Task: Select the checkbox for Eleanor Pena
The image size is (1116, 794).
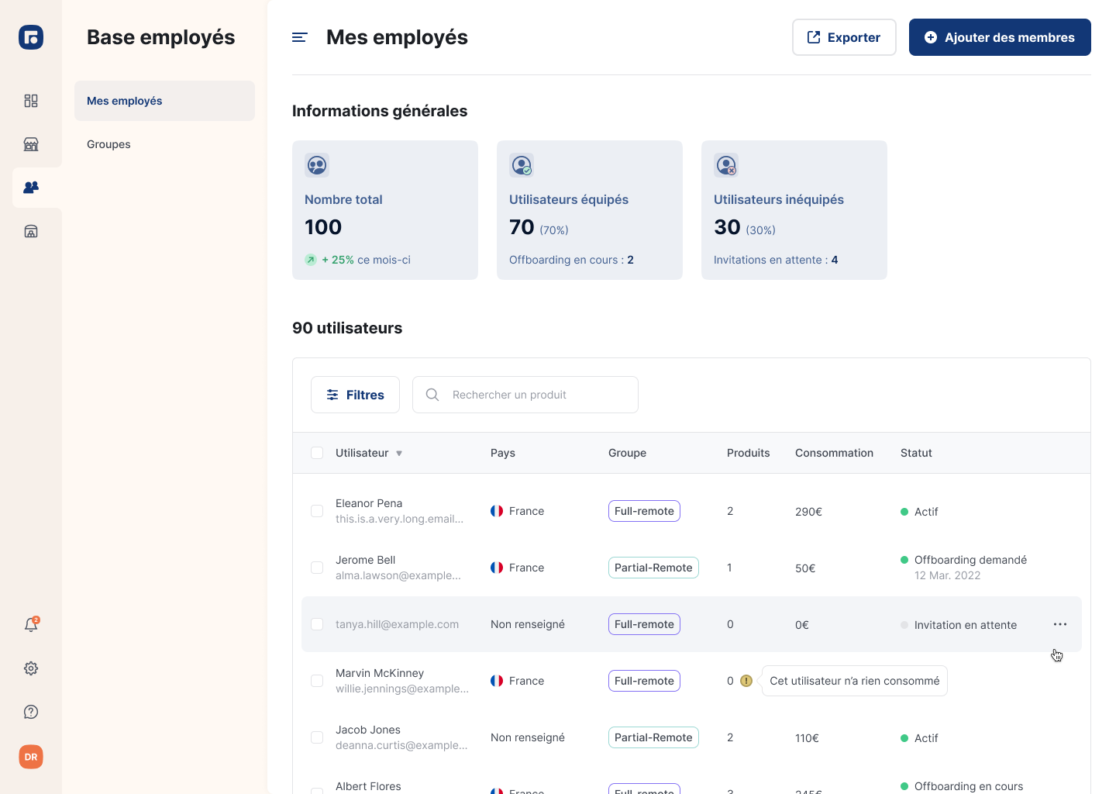Action: click(317, 511)
